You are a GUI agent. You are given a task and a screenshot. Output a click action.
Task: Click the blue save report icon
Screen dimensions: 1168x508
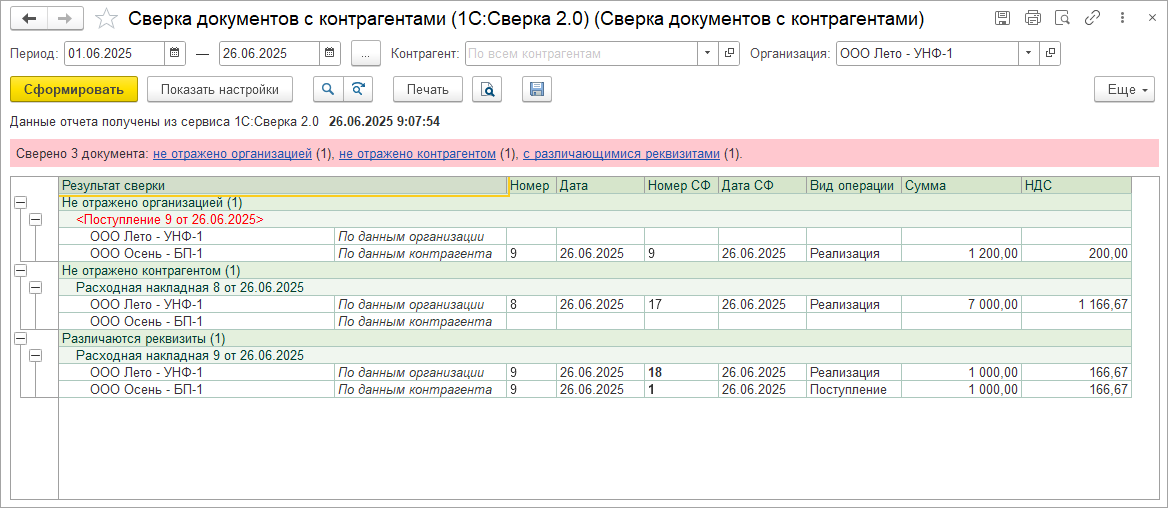[x=536, y=89]
